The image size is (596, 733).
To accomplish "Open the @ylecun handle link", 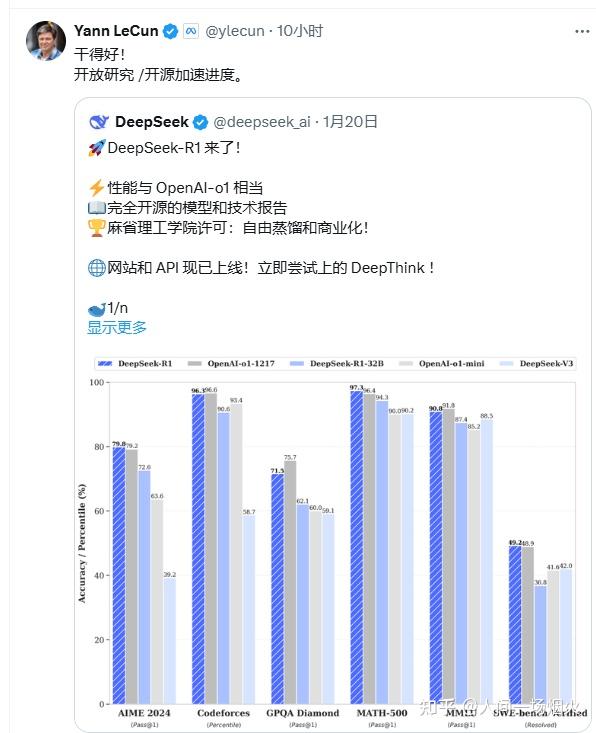I will coord(235,31).
